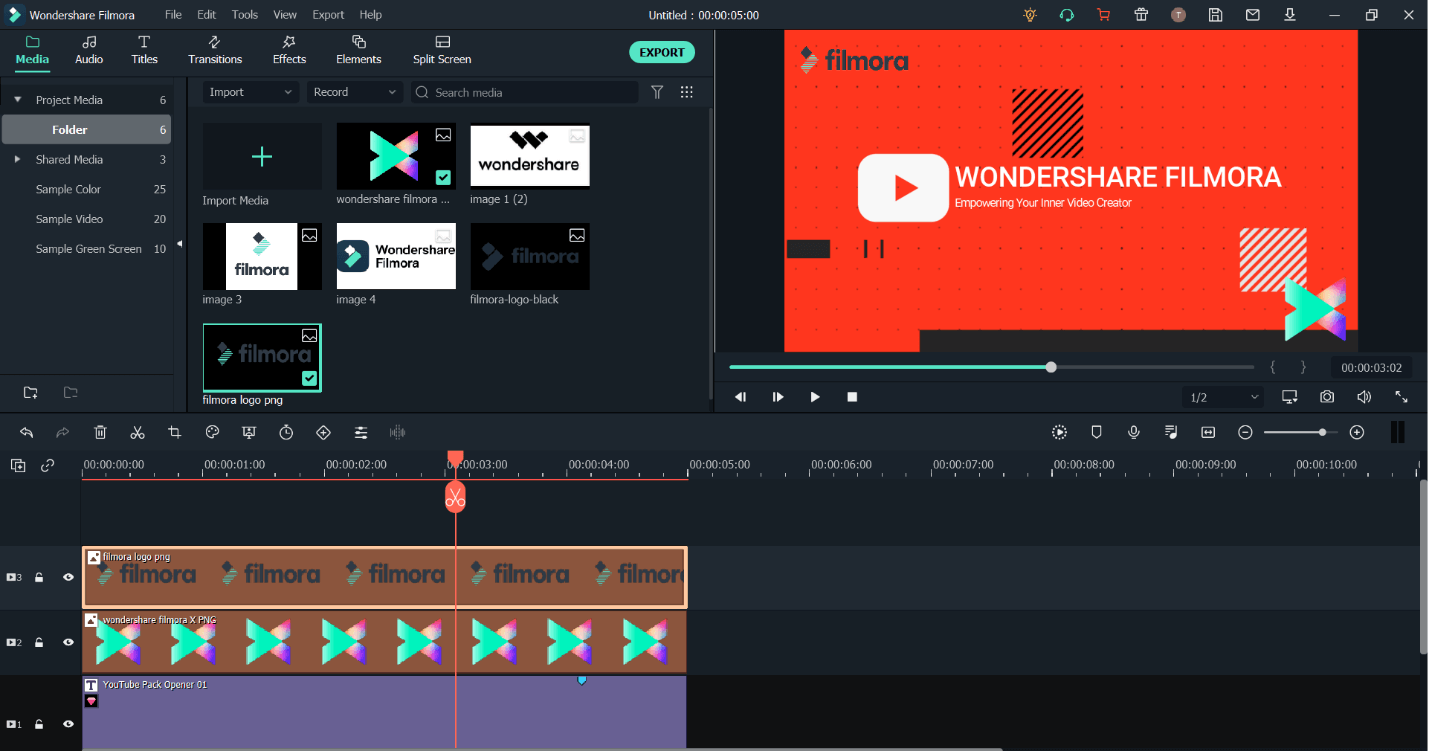Screen dimensions: 1429x751
Task: Lock track 1 with padlock
Action: [39, 724]
